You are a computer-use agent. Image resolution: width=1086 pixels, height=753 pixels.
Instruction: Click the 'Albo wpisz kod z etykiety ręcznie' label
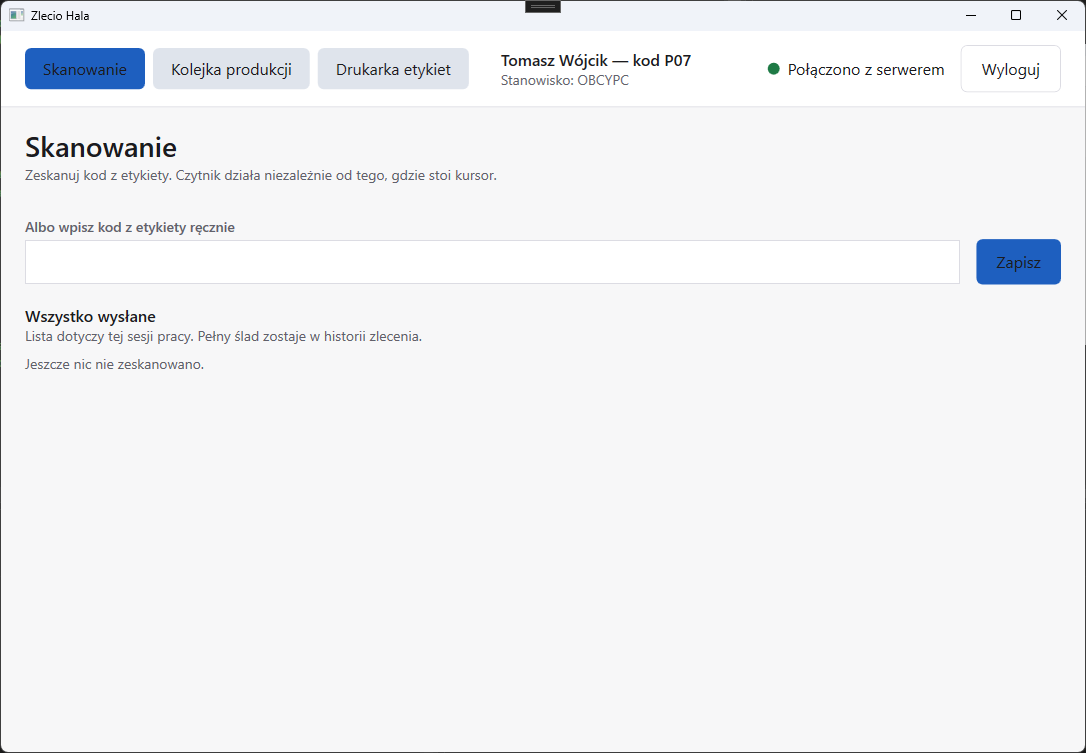pos(130,227)
